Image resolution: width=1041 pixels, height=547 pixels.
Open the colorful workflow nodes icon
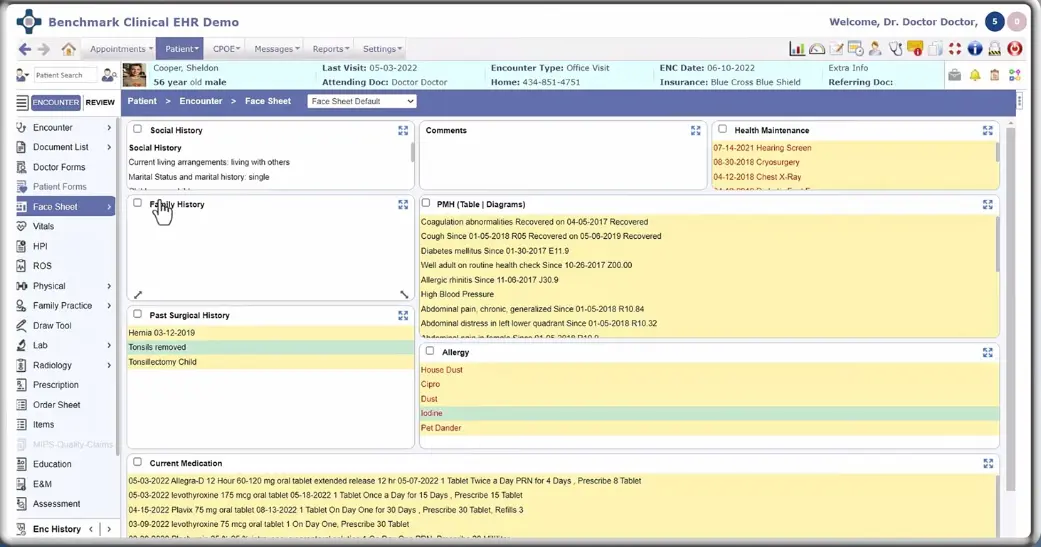(x=1014, y=75)
